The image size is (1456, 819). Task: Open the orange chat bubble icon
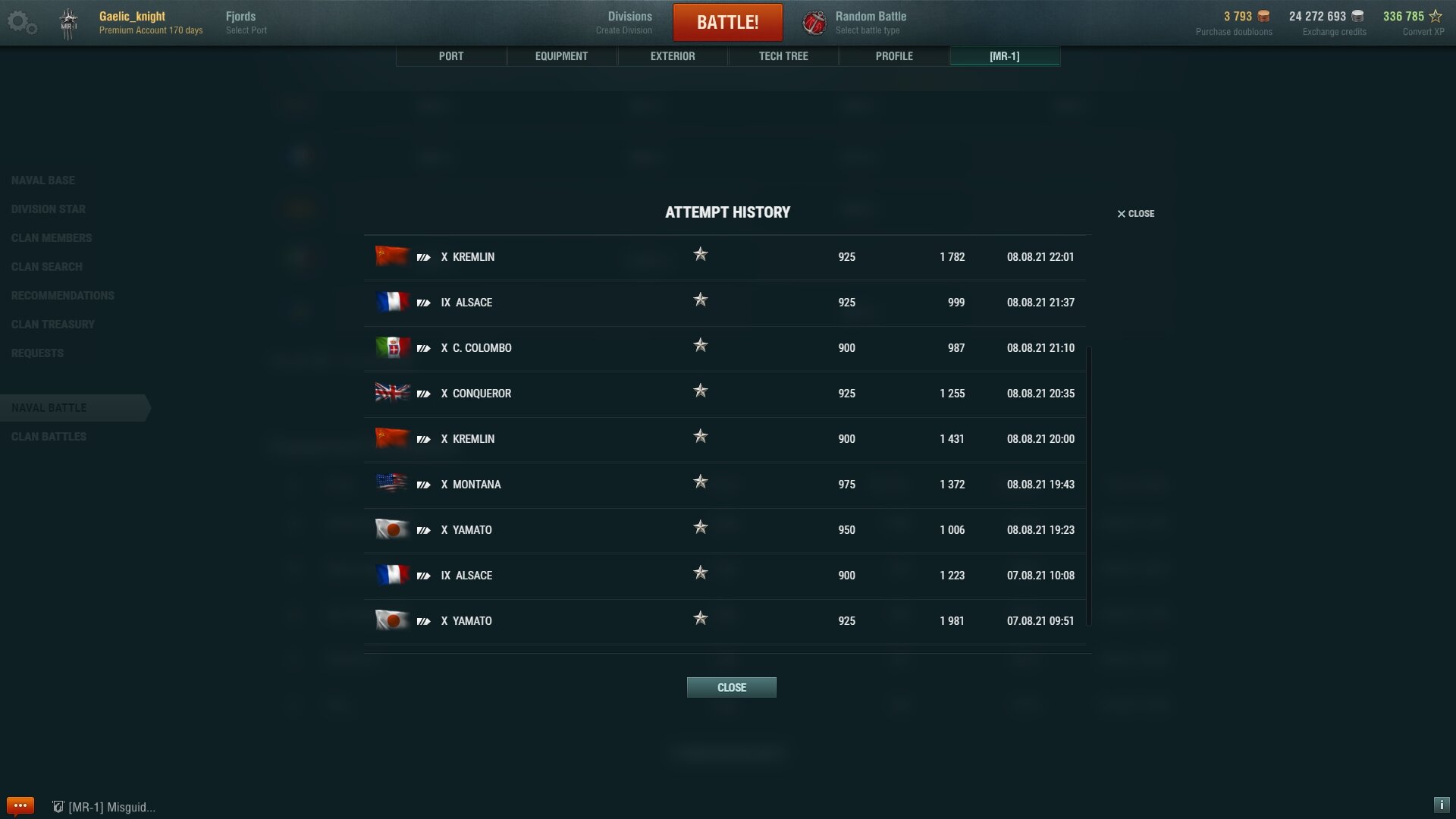click(x=20, y=805)
